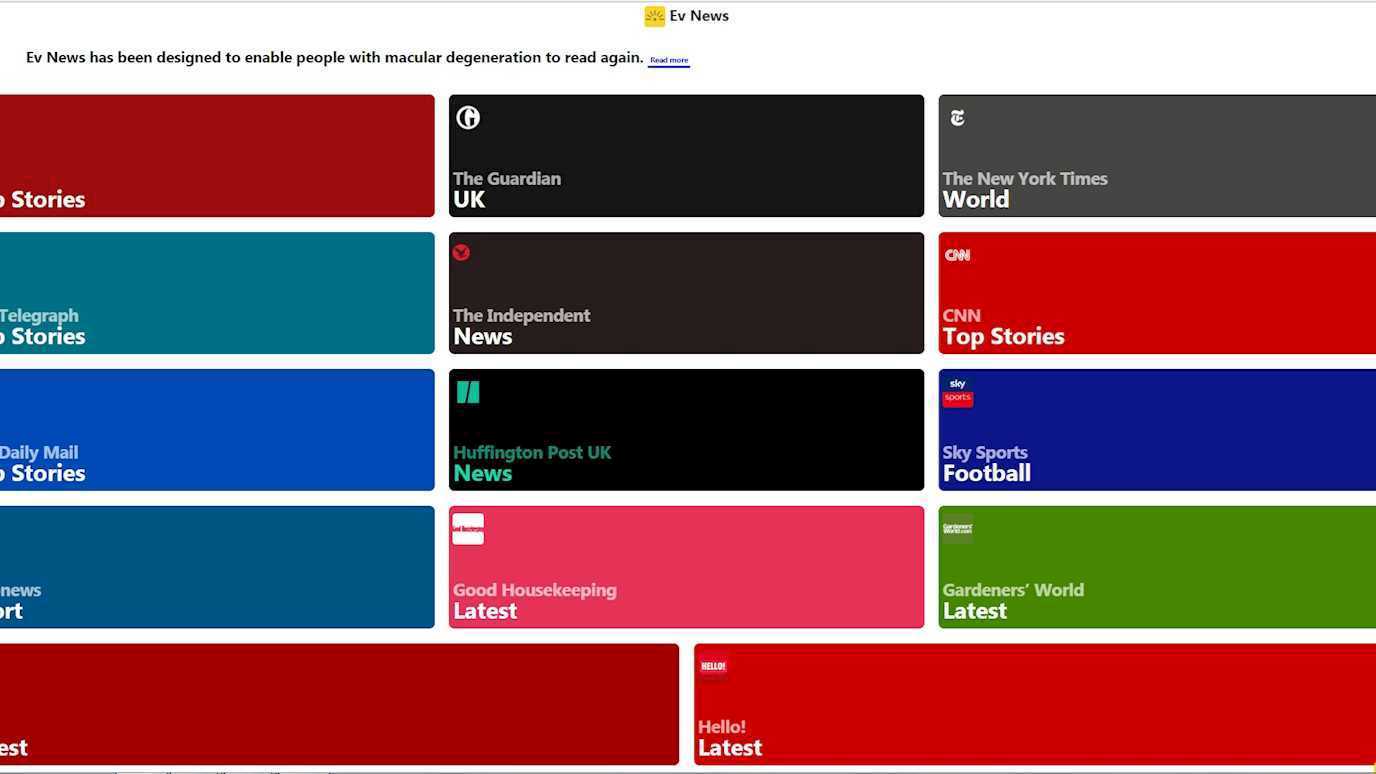Click the CNN logo icon
The image size is (1376, 774).
[x=957, y=255]
